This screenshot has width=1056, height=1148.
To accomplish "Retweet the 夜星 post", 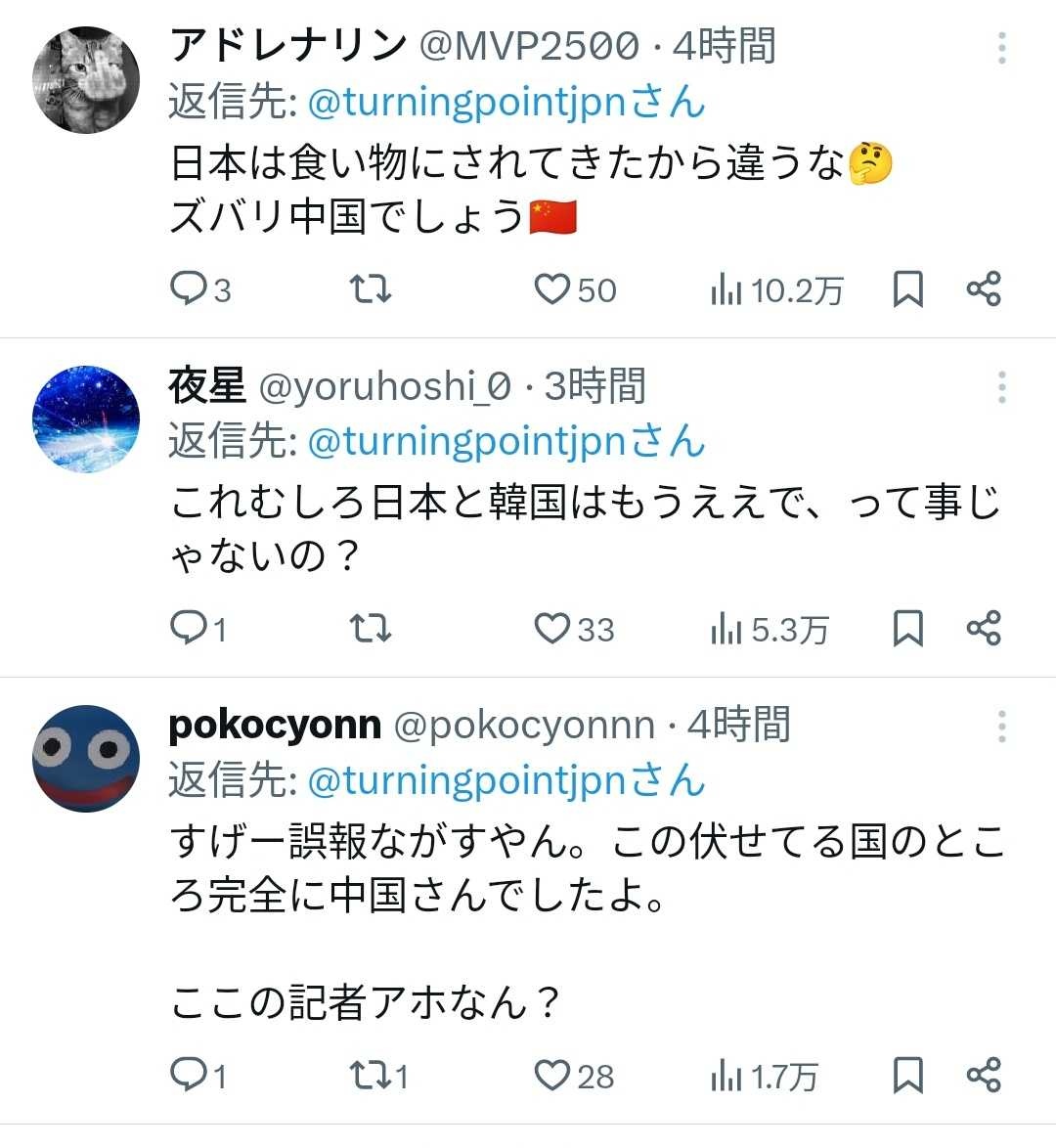I will coord(371,629).
